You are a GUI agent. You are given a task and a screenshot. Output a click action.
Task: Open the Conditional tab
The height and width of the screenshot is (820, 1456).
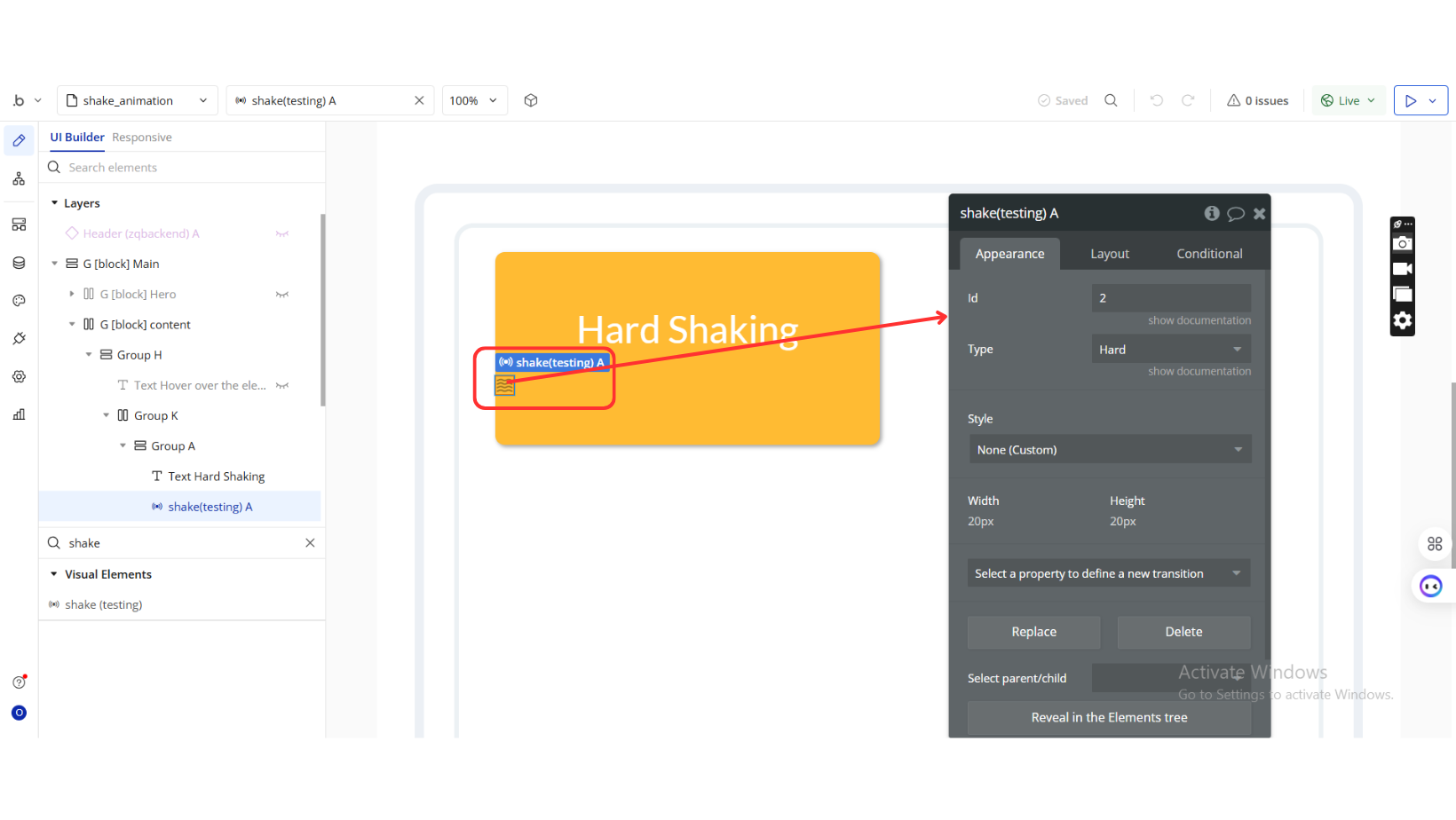tap(1209, 254)
